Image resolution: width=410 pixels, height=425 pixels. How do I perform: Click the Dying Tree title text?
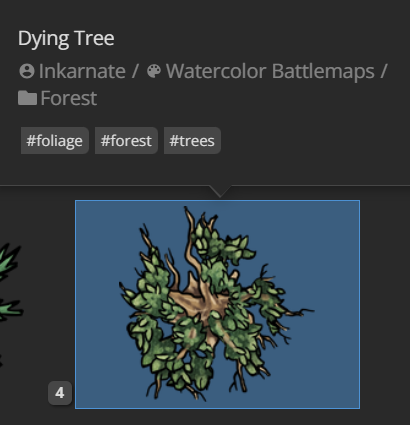[66, 38]
